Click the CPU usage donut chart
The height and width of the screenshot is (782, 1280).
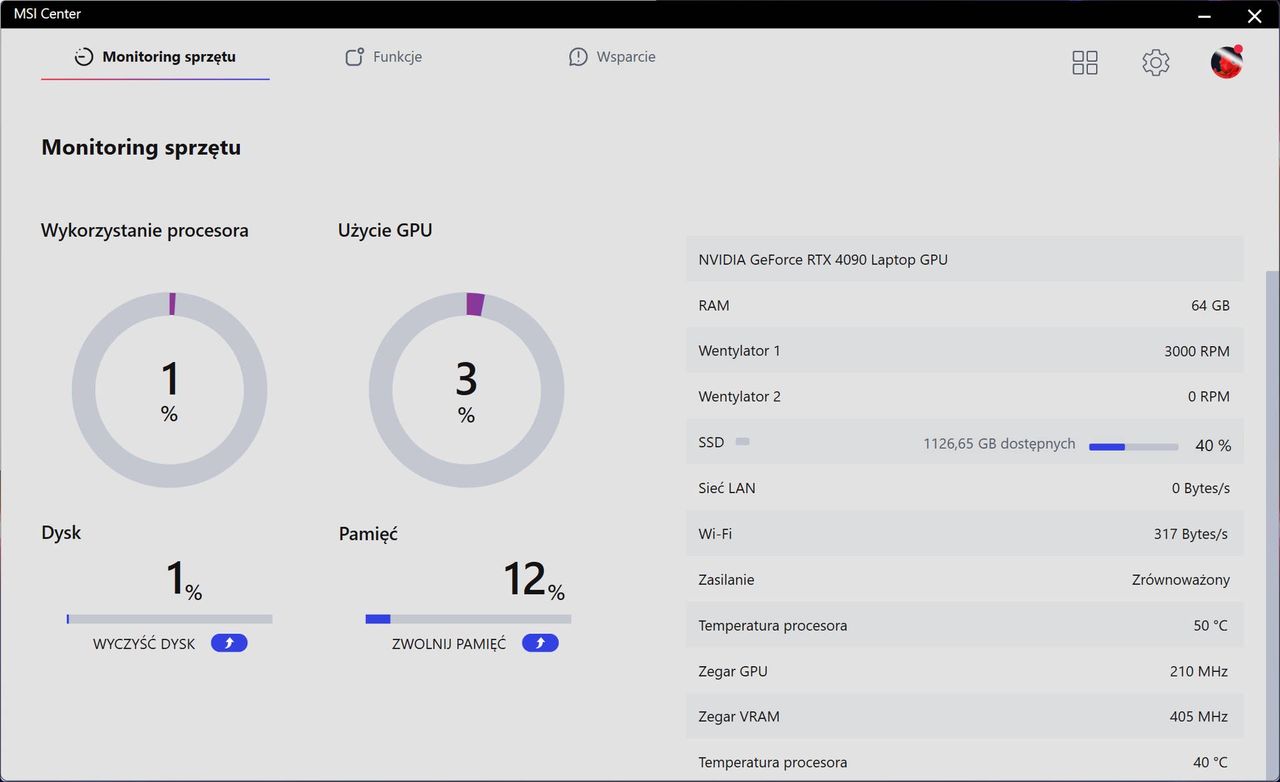coord(169,390)
